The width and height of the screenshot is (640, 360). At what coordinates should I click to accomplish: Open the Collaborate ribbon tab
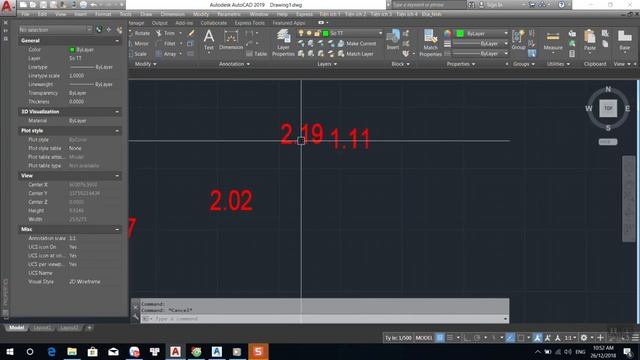click(213, 23)
